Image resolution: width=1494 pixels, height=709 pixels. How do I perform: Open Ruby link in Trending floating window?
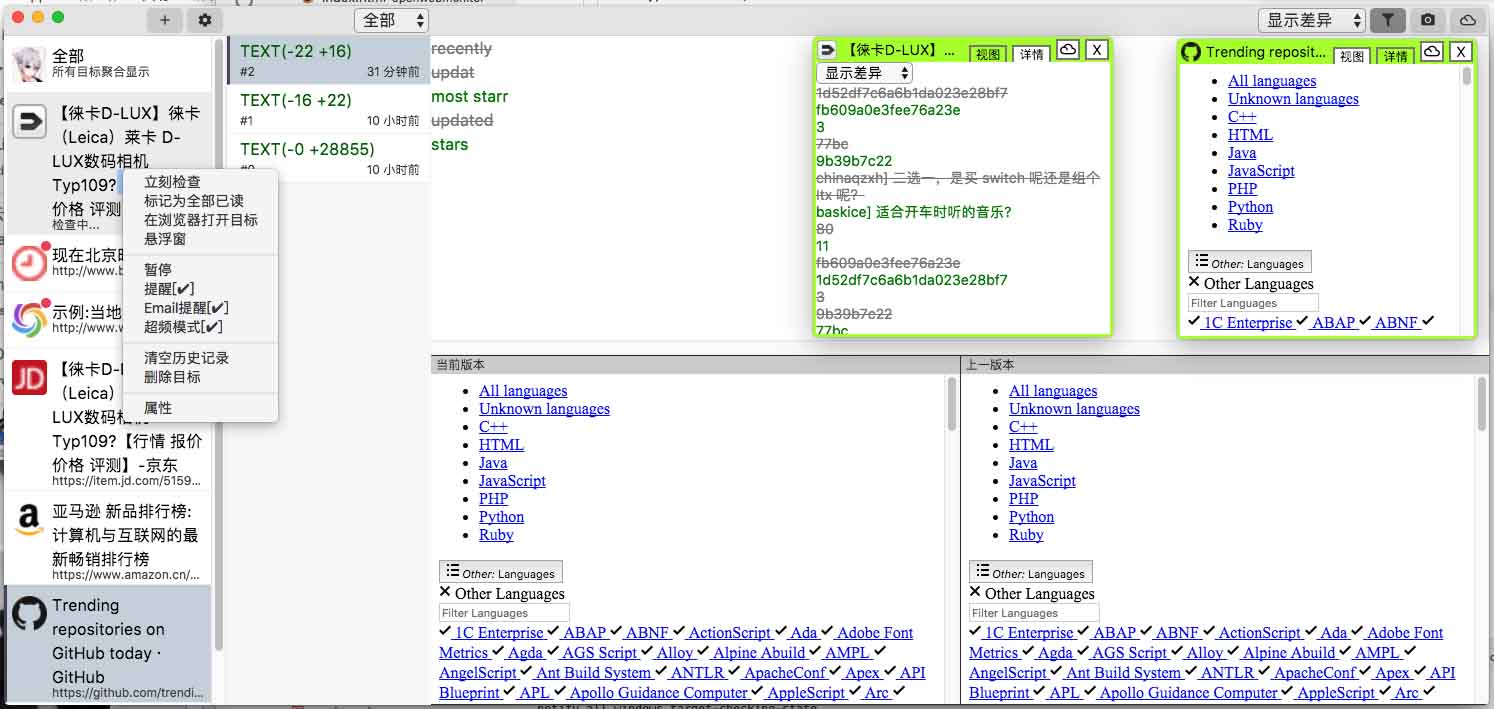pos(1245,225)
